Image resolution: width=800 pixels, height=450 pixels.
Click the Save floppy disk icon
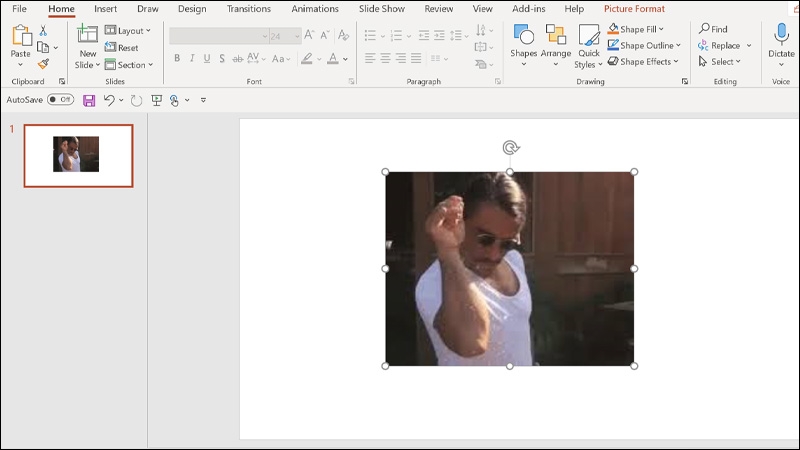(x=89, y=101)
